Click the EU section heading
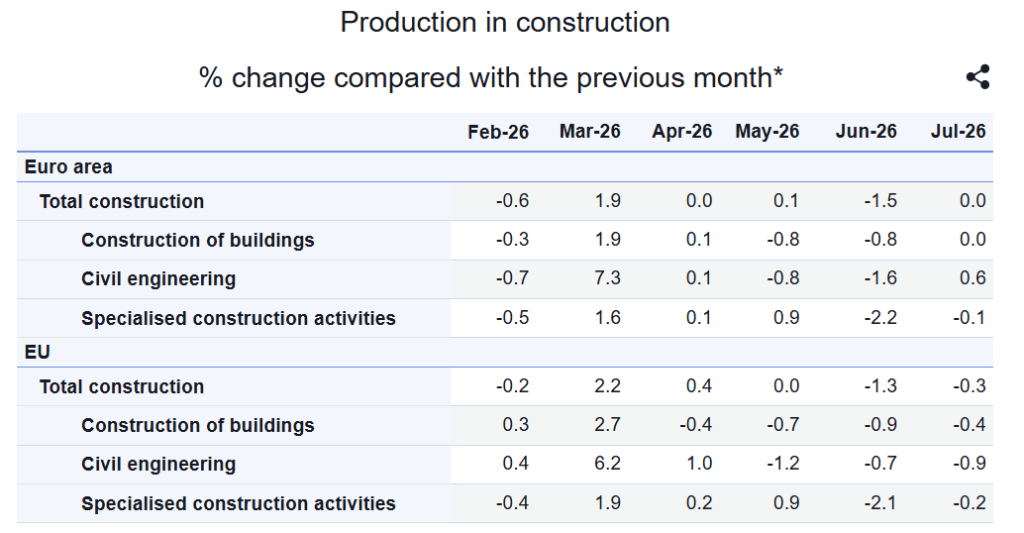This screenshot has width=1024, height=533. (x=37, y=353)
